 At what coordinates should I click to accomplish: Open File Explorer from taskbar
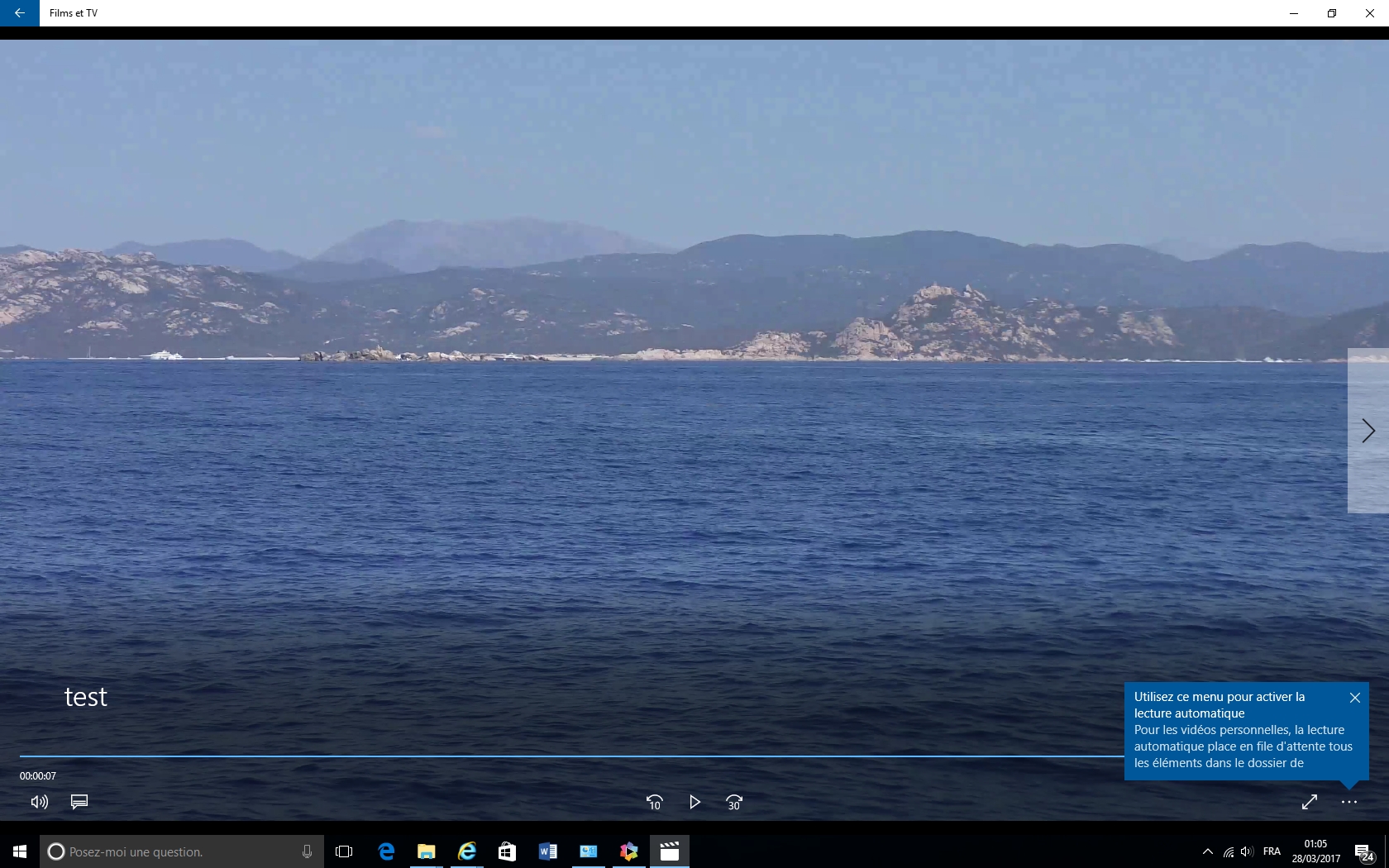point(426,851)
